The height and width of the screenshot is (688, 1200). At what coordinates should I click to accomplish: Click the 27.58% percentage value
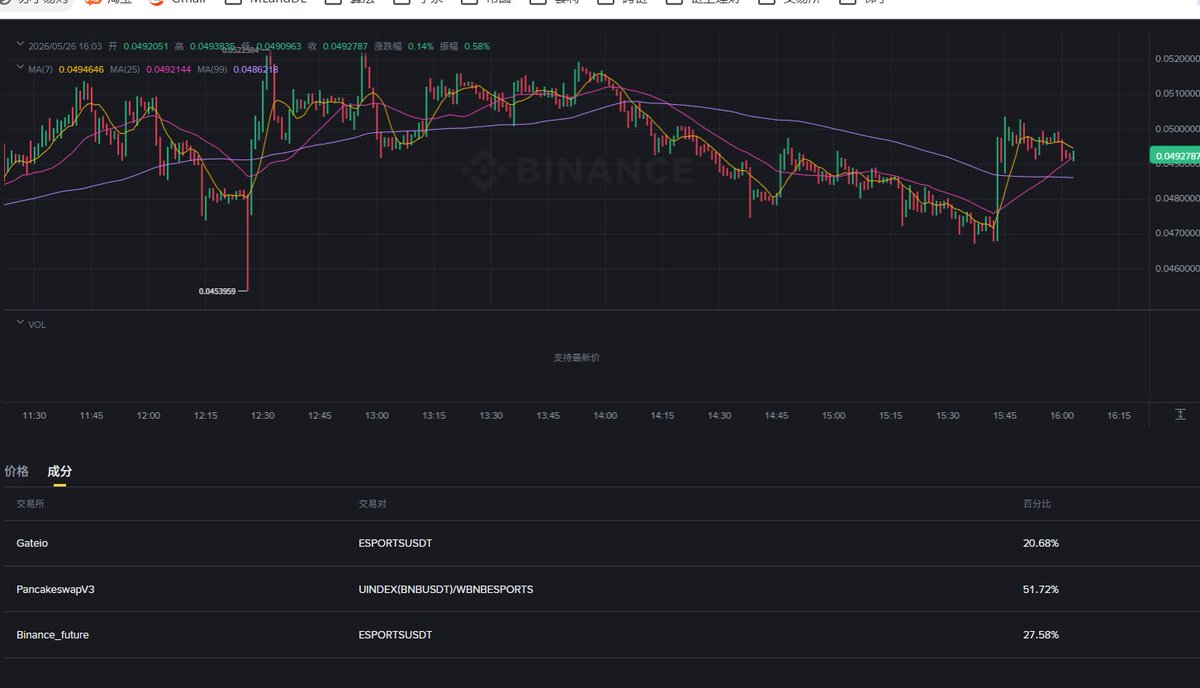tap(1040, 634)
